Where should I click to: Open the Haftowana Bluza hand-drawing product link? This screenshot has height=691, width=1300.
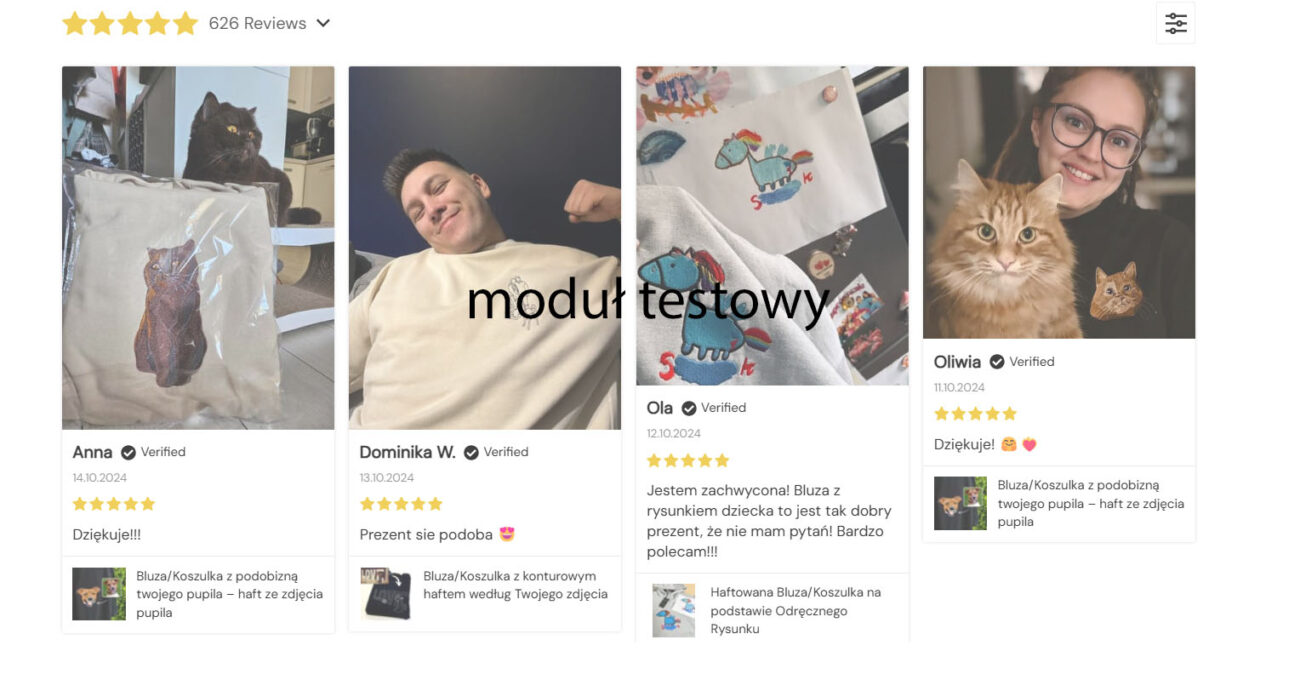(x=796, y=610)
